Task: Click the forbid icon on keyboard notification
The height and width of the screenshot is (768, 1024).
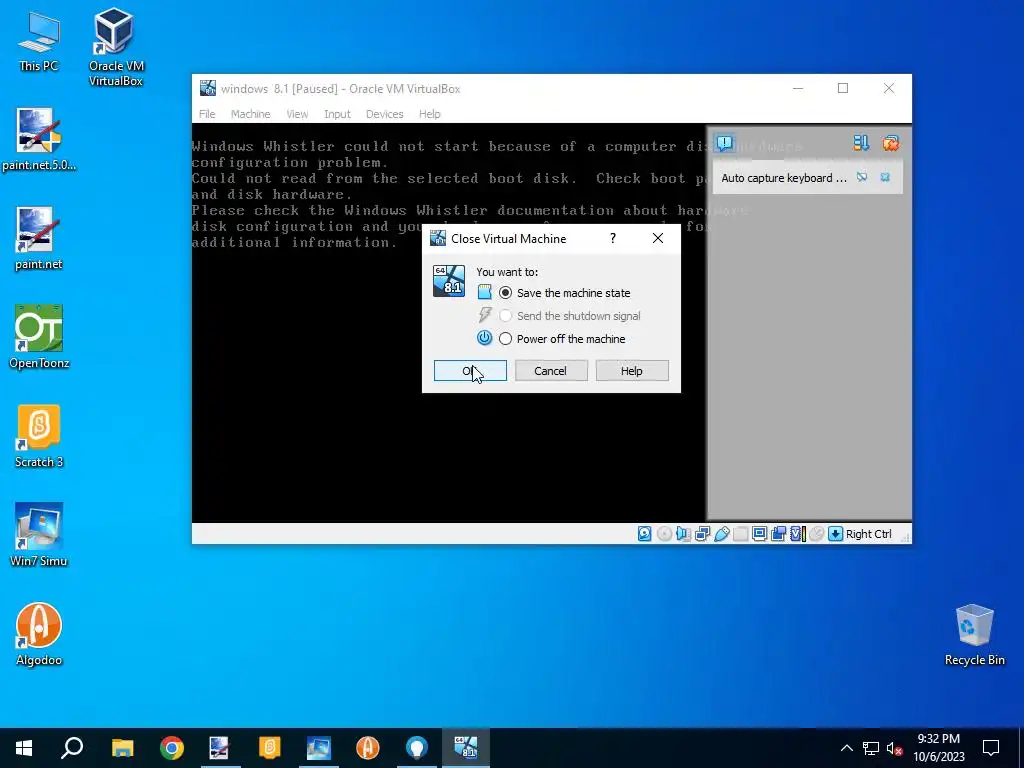Action: (x=861, y=177)
